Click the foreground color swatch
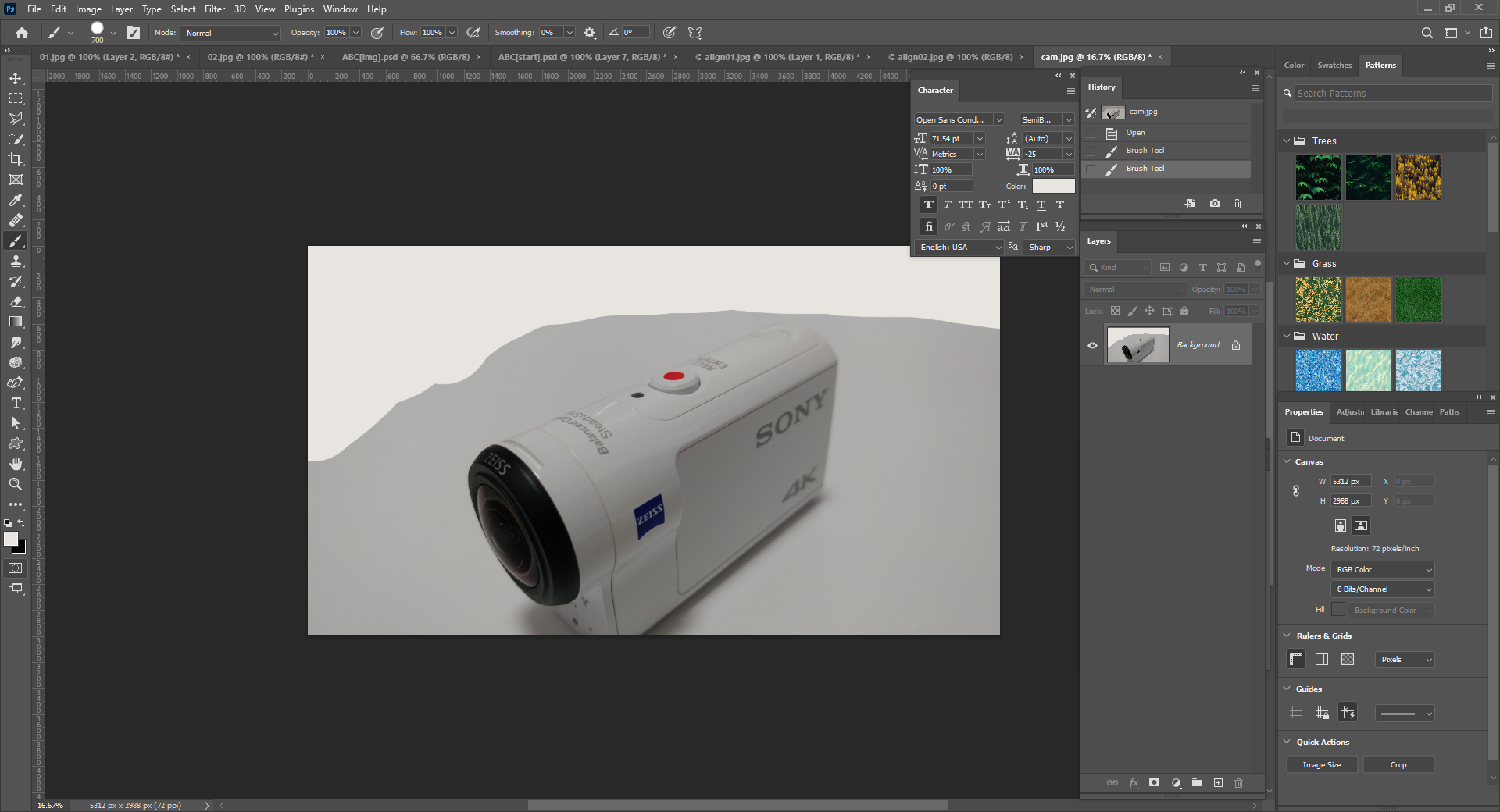 coord(10,539)
